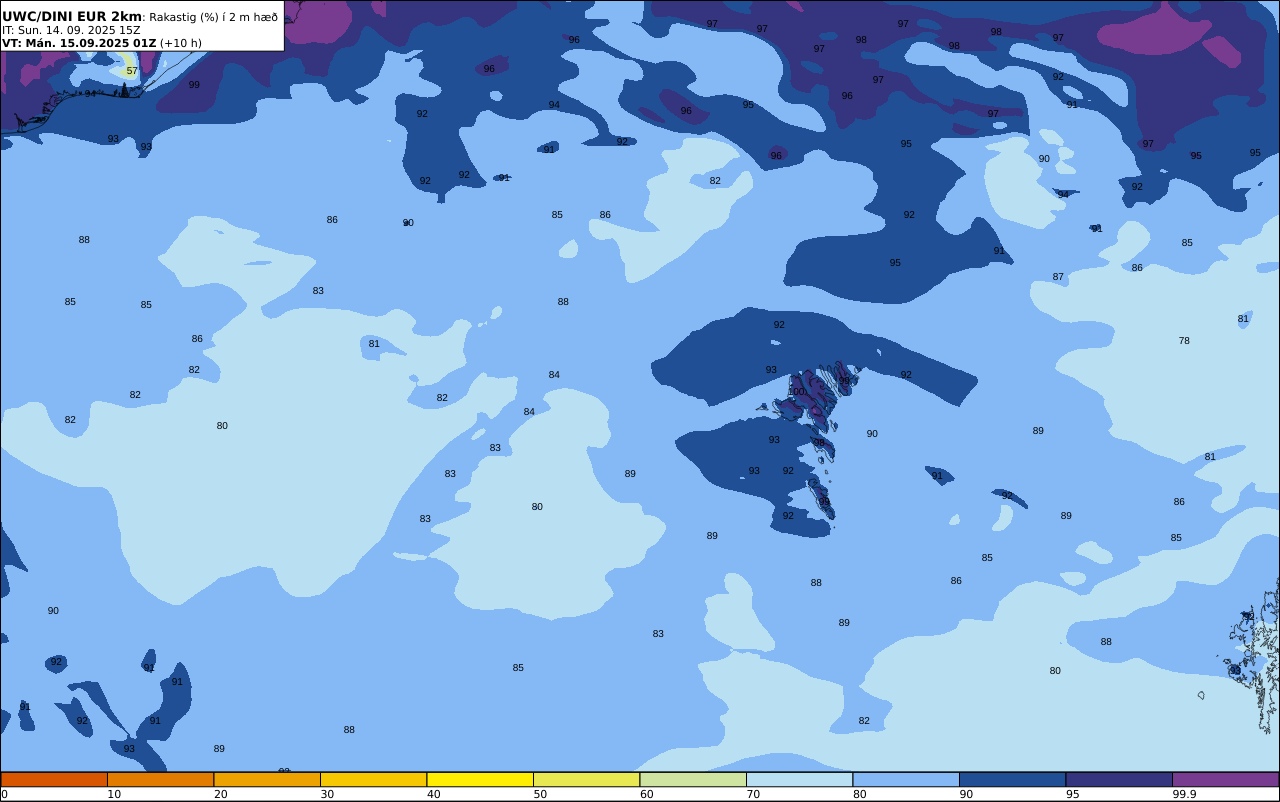Click the 70–80 lightest blue legend swatch
Viewport: 1280px width, 802px height.
[x=799, y=779]
